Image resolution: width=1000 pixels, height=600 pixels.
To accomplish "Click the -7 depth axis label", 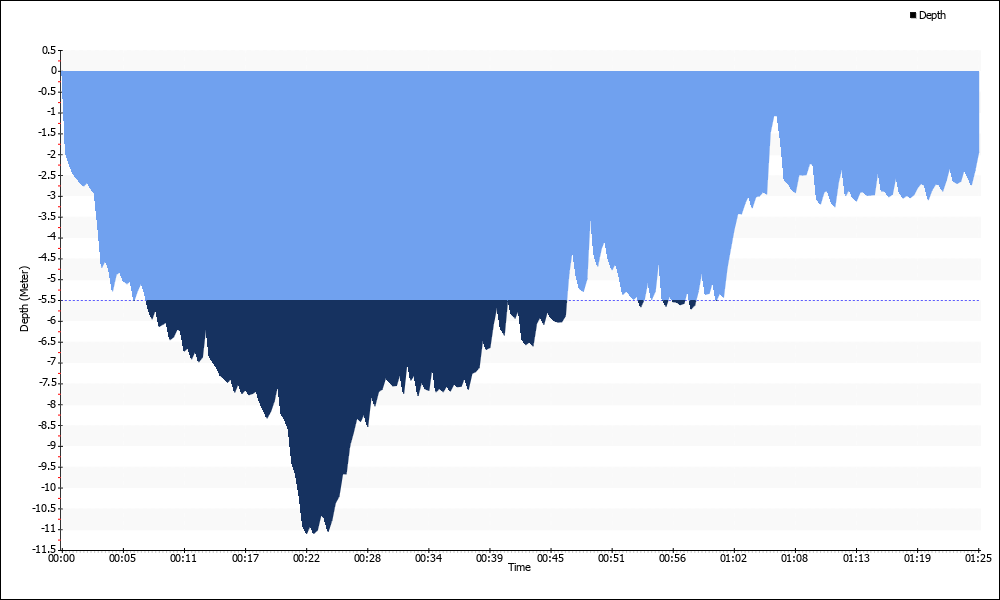I will point(51,362).
